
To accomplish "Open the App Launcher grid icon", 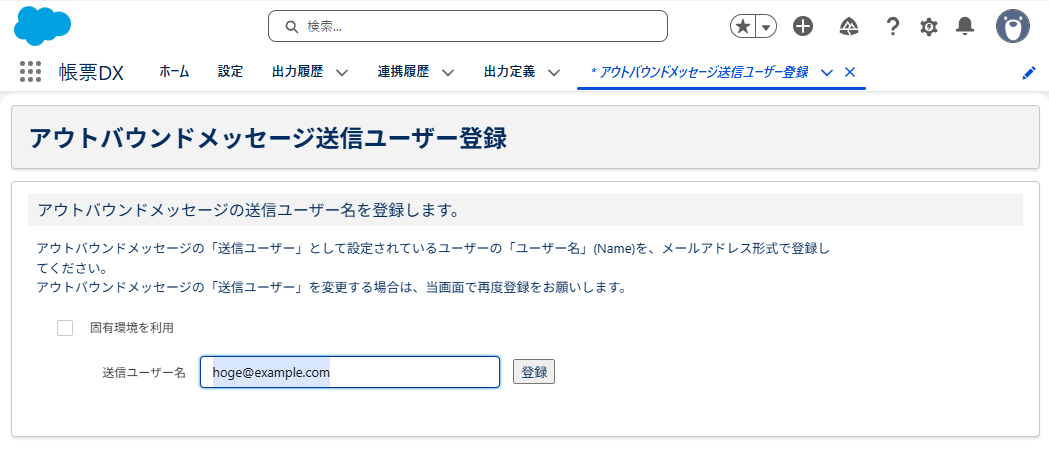I will click(30, 72).
